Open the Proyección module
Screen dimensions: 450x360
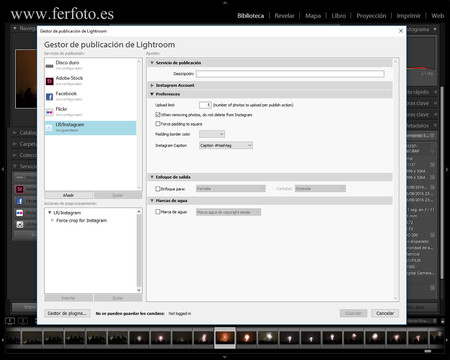pos(371,16)
